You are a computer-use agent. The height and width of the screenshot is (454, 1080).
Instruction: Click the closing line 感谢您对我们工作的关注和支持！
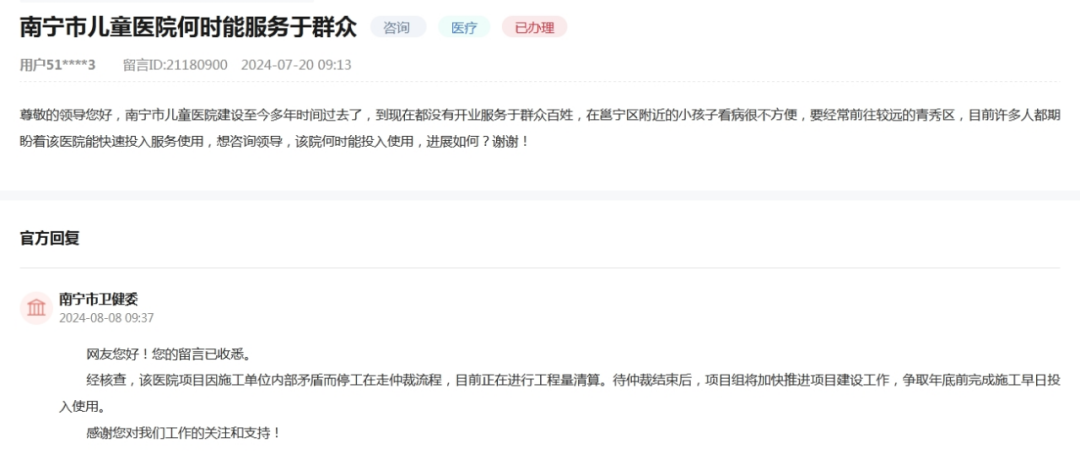coord(183,433)
